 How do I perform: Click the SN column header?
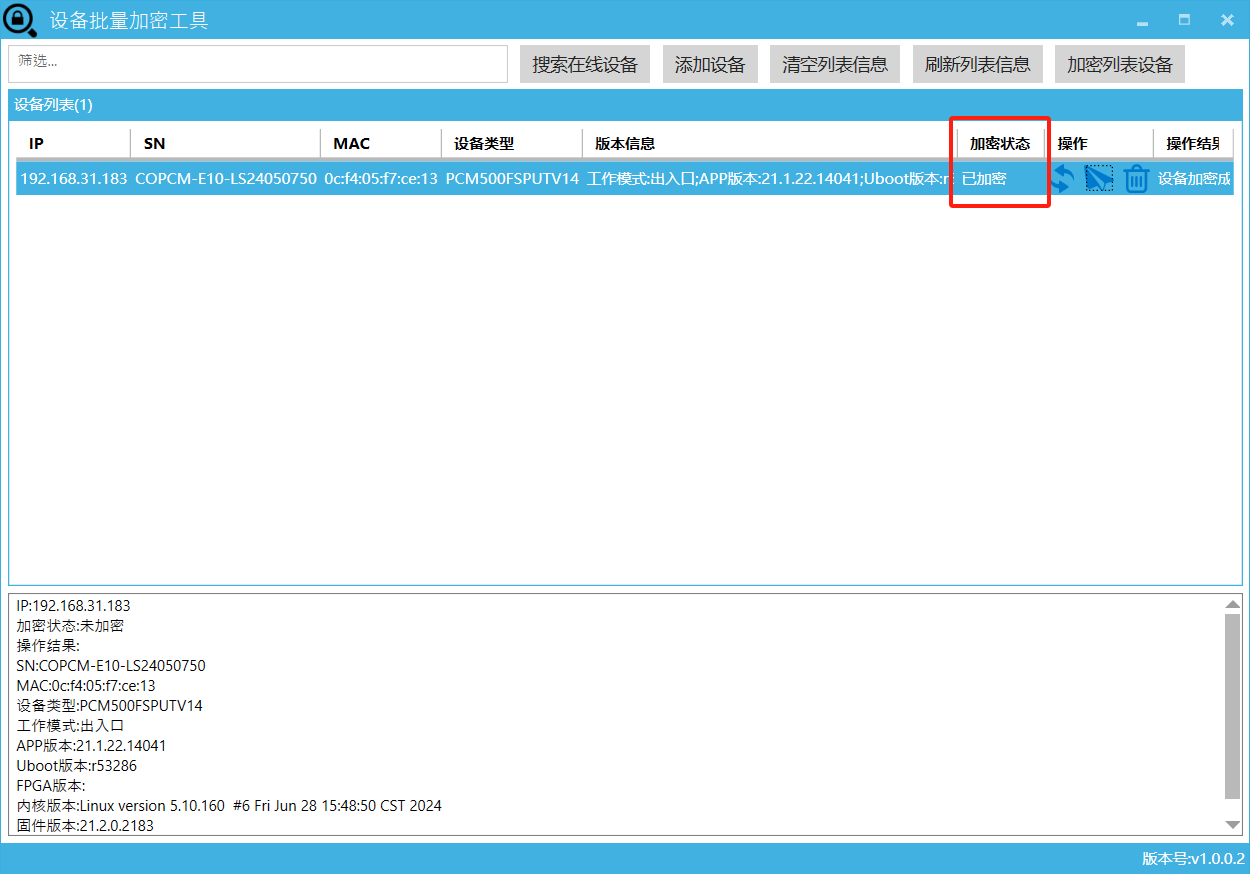coord(225,144)
